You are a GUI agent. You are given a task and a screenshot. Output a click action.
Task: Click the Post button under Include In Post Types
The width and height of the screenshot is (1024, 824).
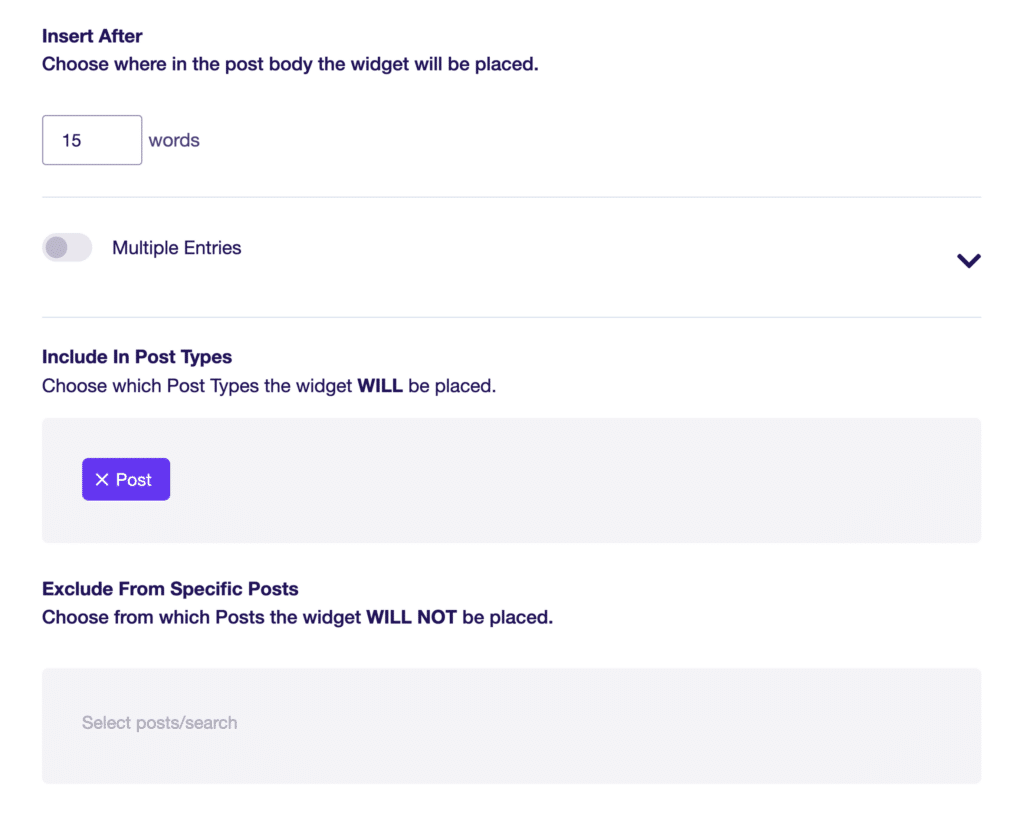coord(125,479)
